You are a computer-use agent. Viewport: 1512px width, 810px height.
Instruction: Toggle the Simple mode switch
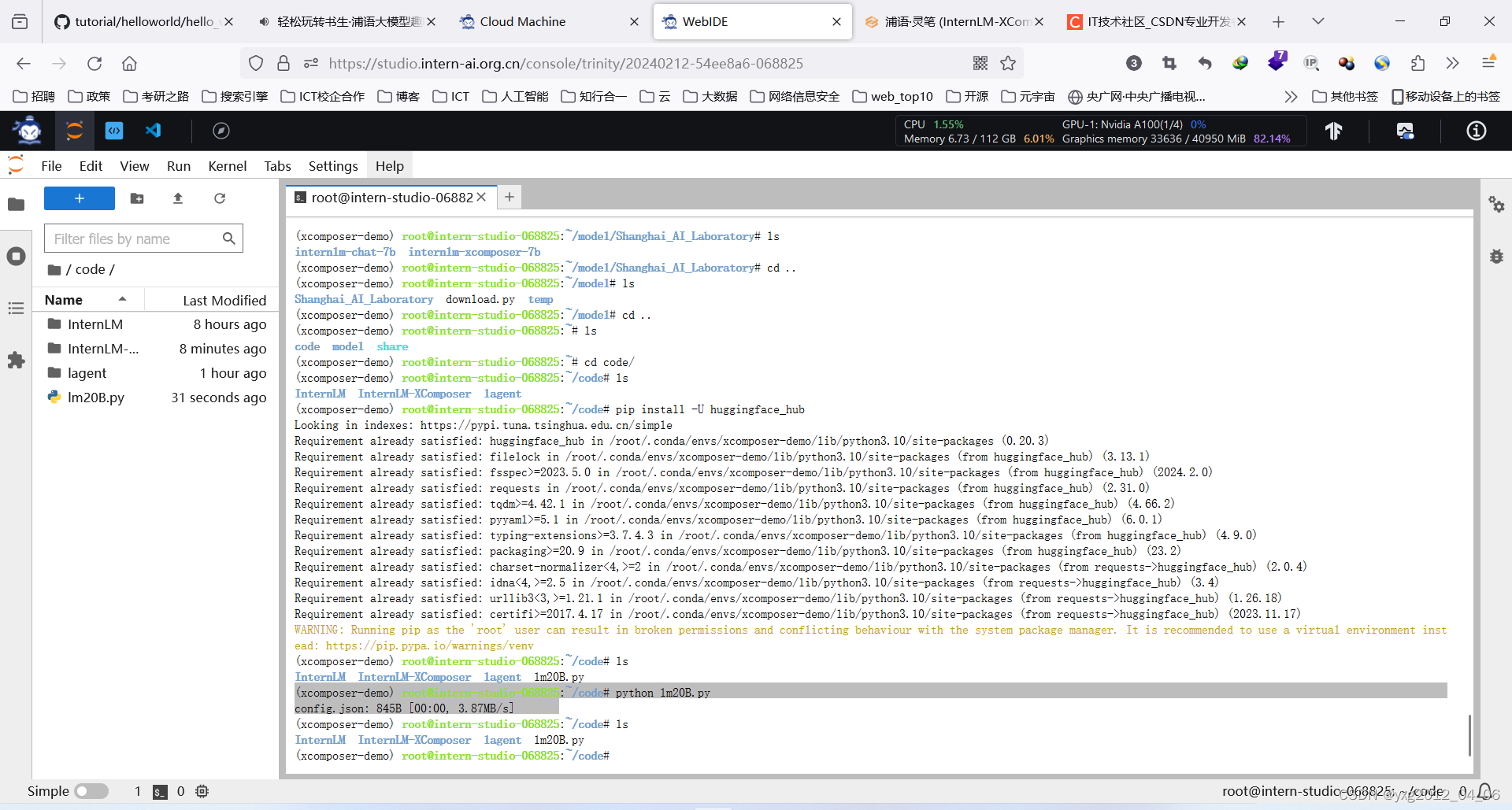(91, 791)
